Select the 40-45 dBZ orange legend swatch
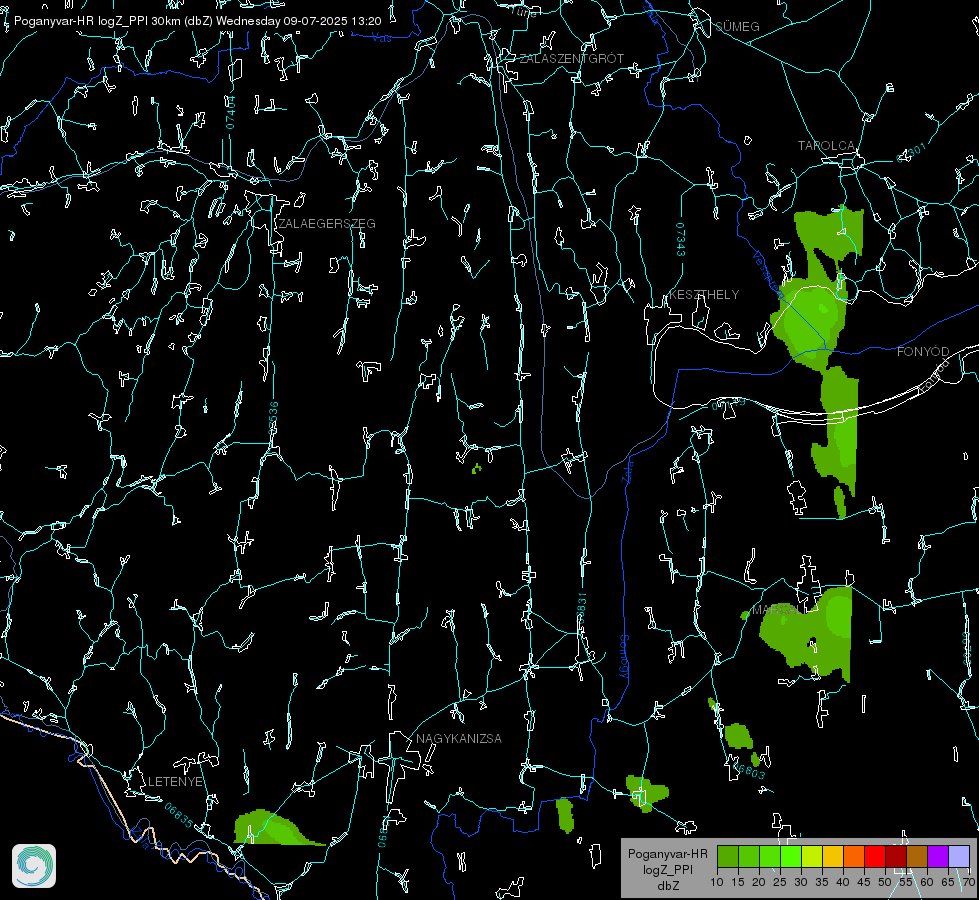Viewport: 979px width, 900px height. pyautogui.click(x=854, y=856)
